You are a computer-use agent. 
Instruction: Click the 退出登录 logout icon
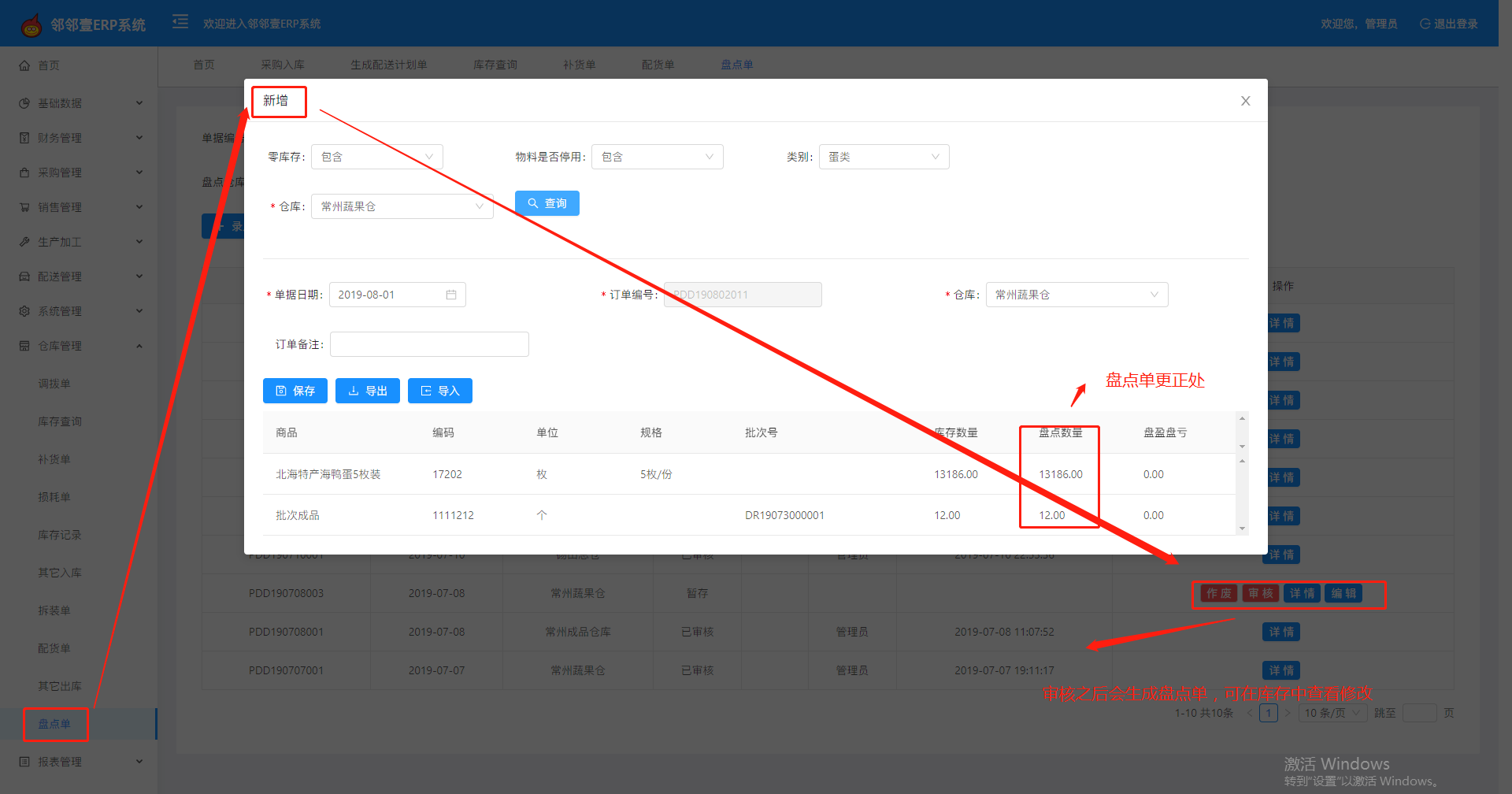[x=1425, y=24]
